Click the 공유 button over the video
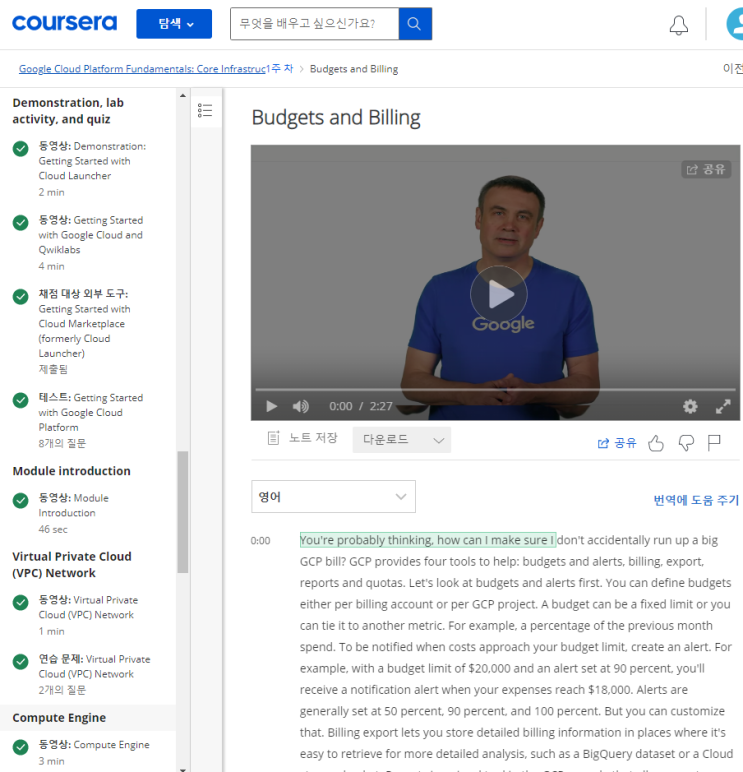 [706, 169]
